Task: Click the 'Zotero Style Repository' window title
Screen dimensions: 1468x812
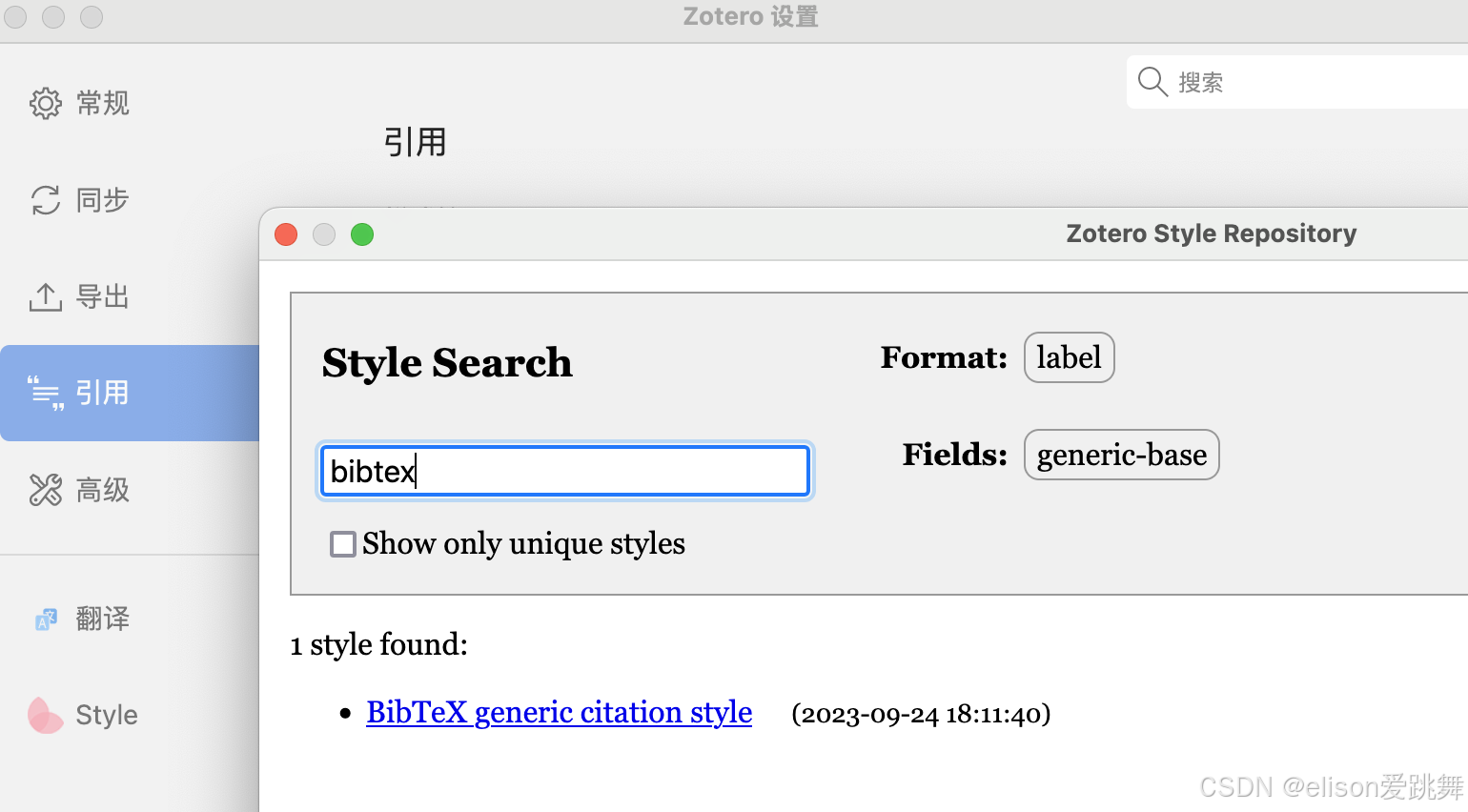Action: [1212, 233]
